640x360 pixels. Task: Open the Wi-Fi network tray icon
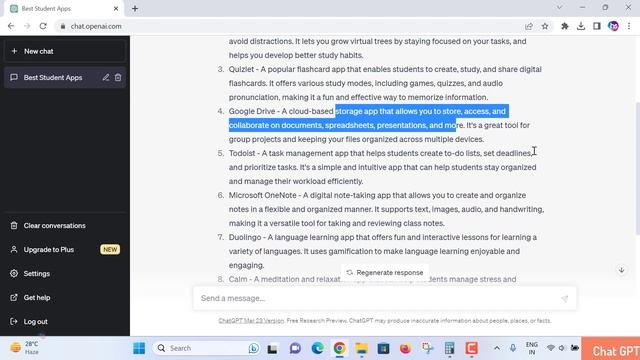click(551, 348)
